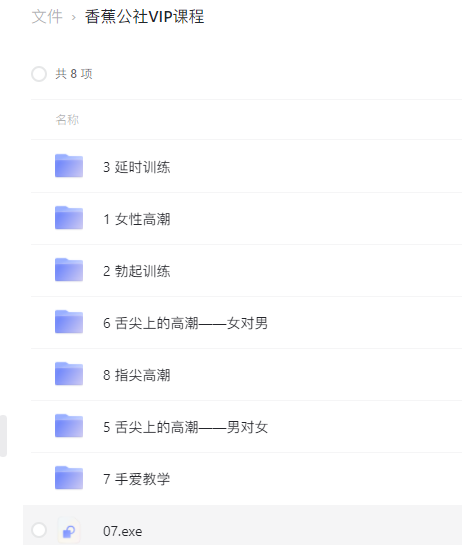
Task: Toggle the select-all circle beside 共 8 项
Action: tap(39, 74)
